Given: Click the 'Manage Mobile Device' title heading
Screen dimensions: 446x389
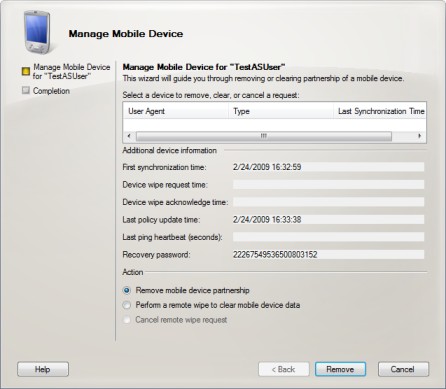Looking at the screenshot, I should point(126,34).
